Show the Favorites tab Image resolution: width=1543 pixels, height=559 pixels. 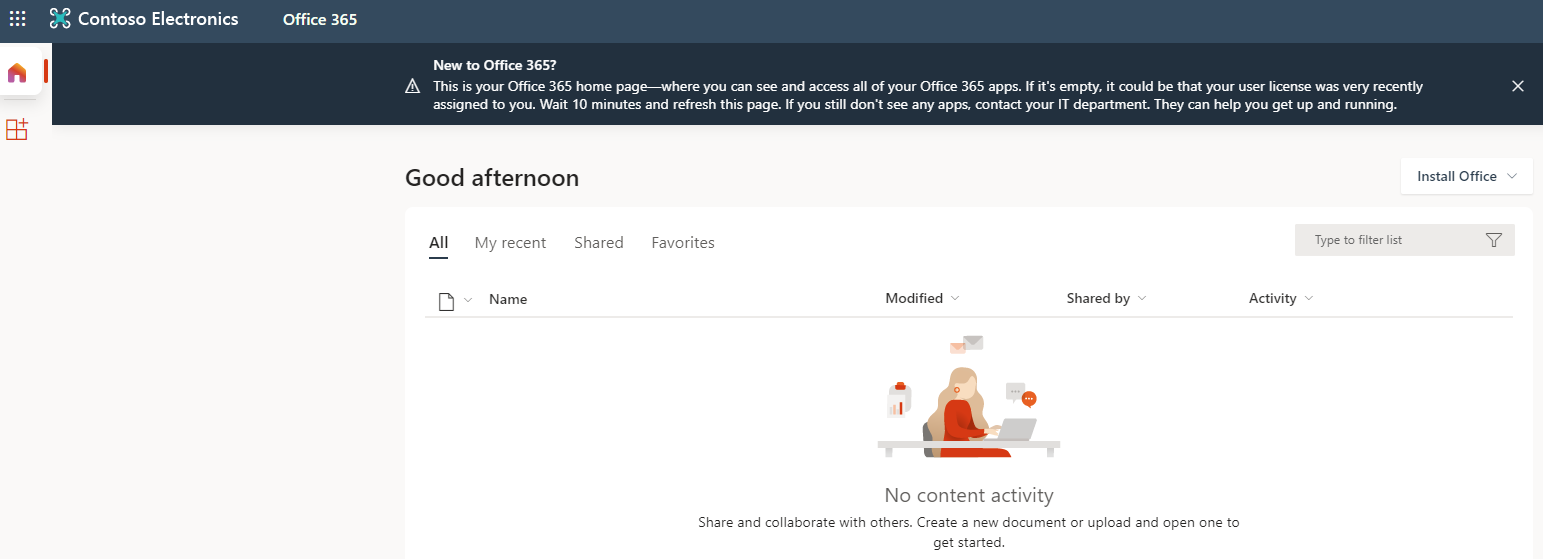point(683,243)
